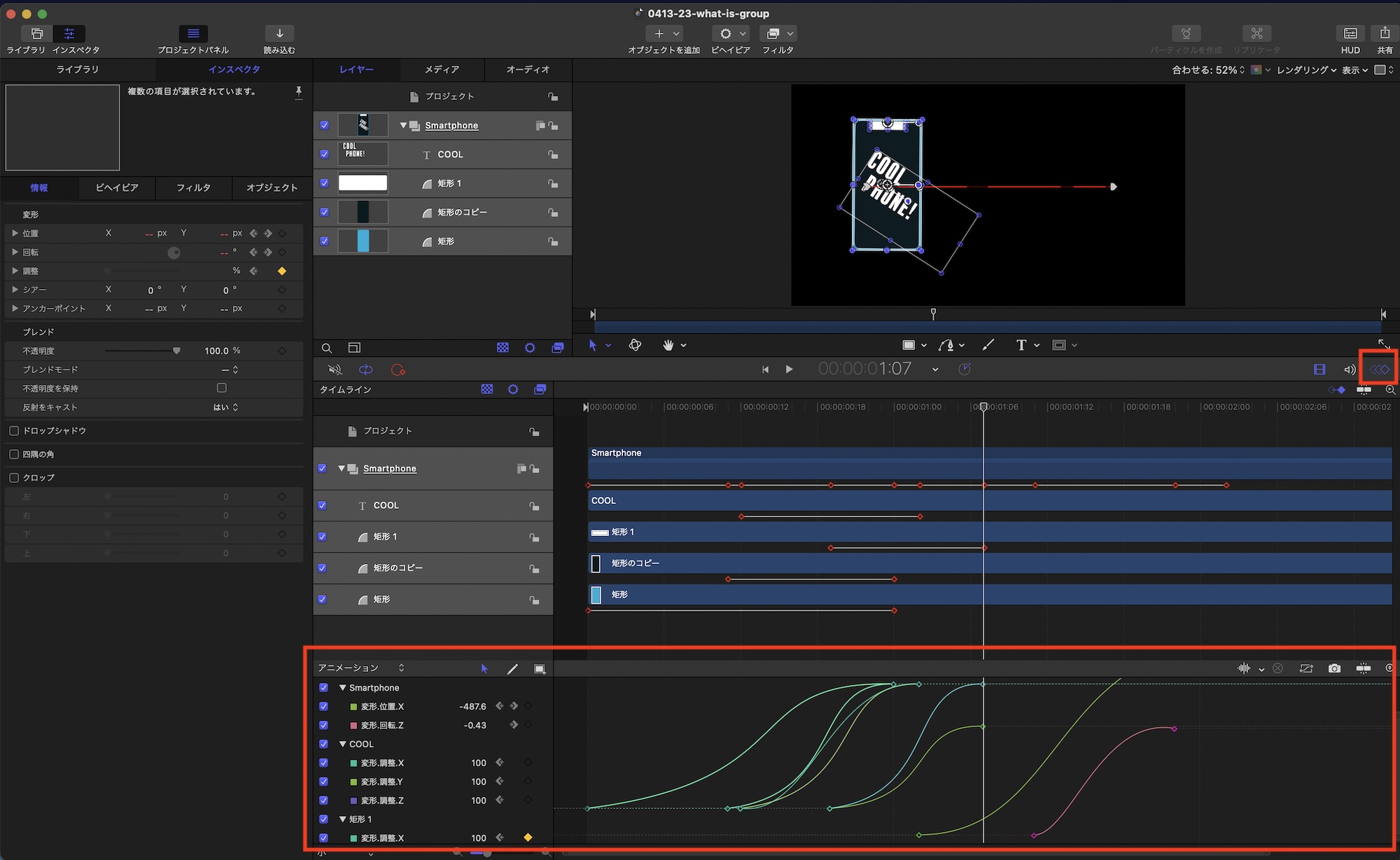Click the snapshot camera icon in keyframe editor
1400x860 pixels.
(x=1334, y=668)
